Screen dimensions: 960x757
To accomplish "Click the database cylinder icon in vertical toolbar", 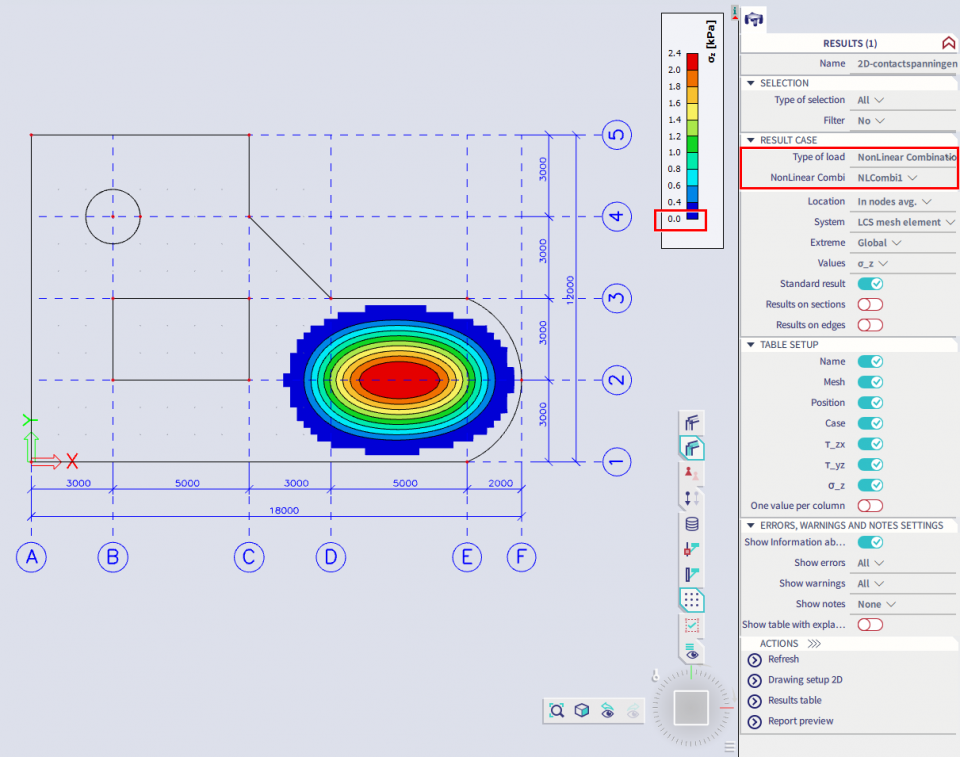I will 692,523.
